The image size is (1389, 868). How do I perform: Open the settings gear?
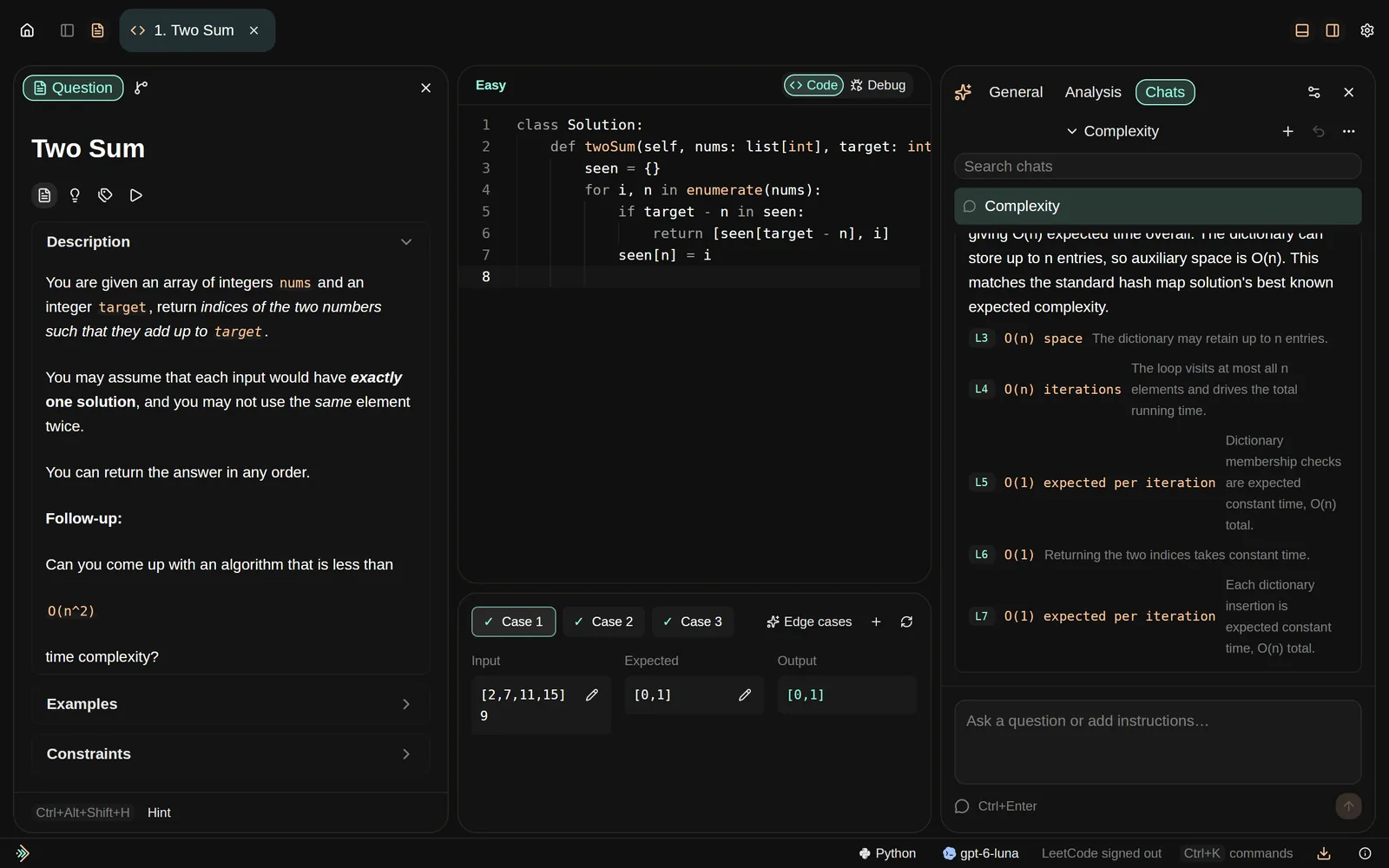(x=1367, y=30)
